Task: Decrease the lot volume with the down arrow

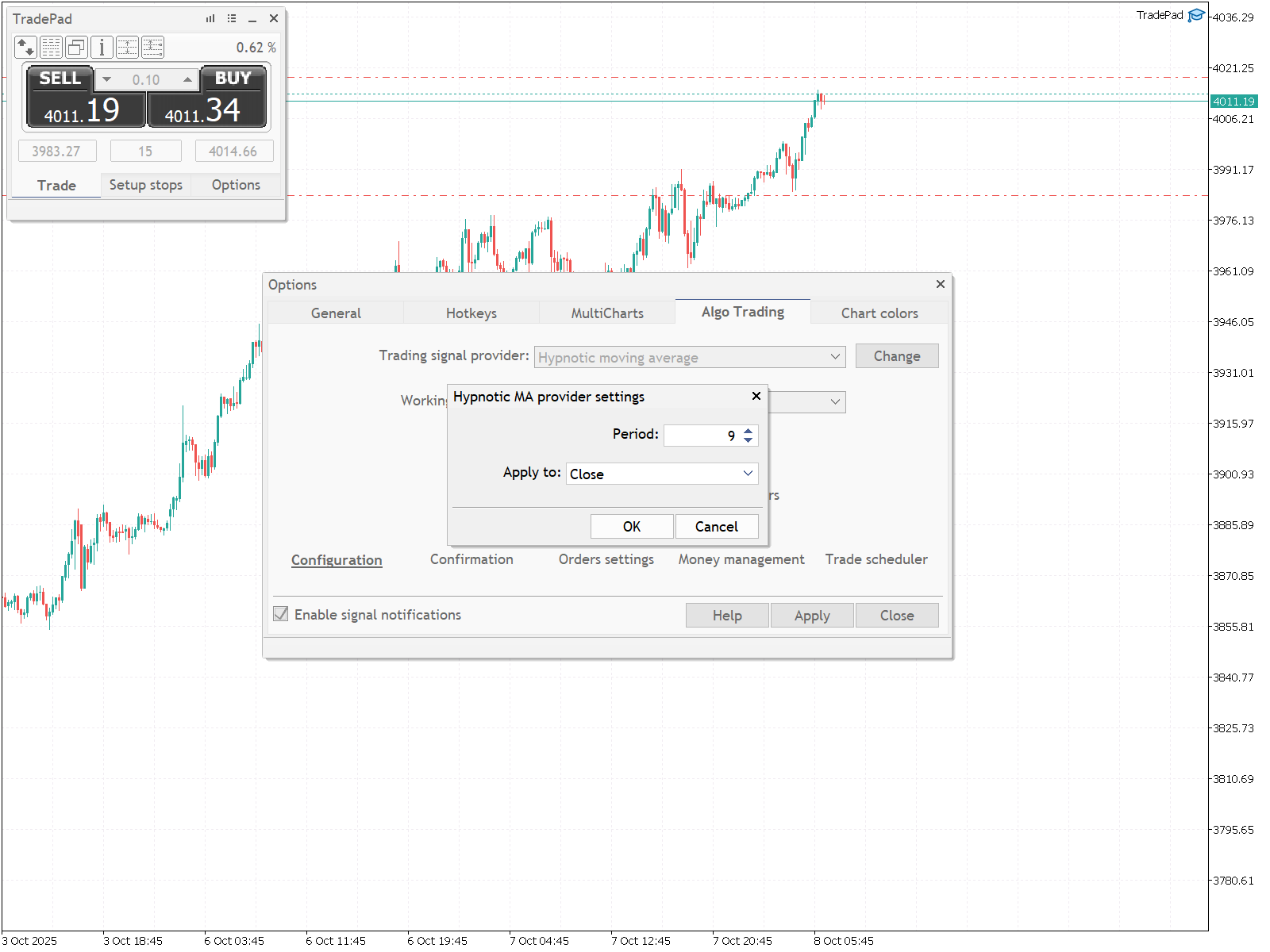Action: tap(106, 79)
